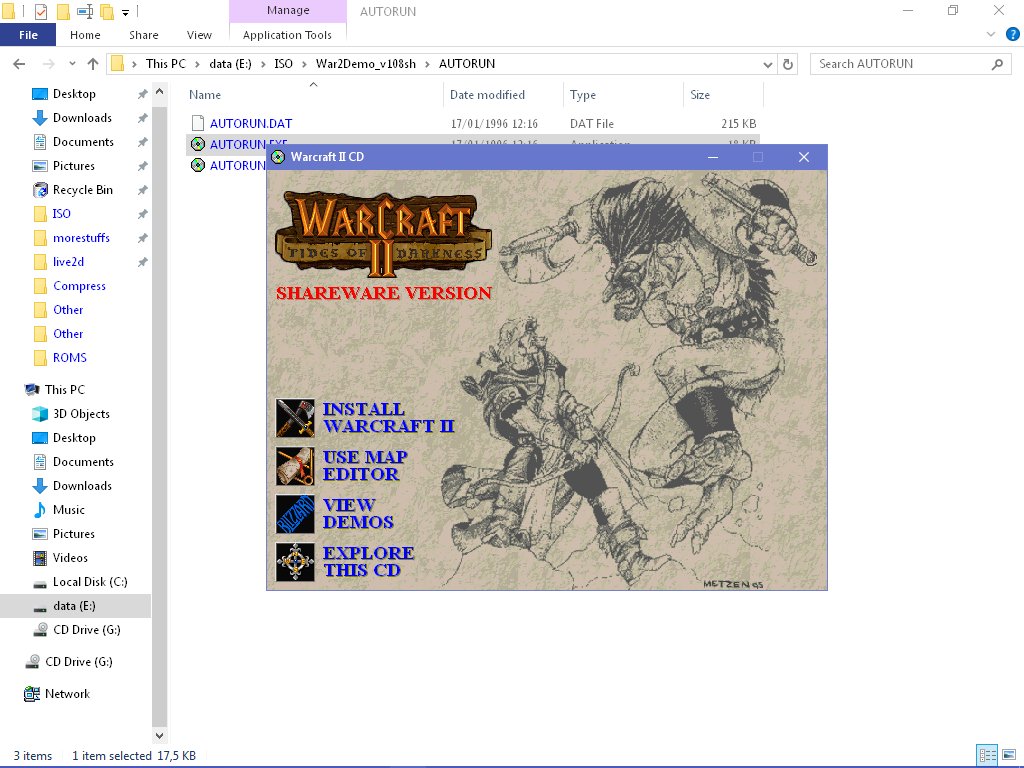Screen dimensions: 1024x768
Task: Select This PC in navigation pane
Action: click(64, 390)
